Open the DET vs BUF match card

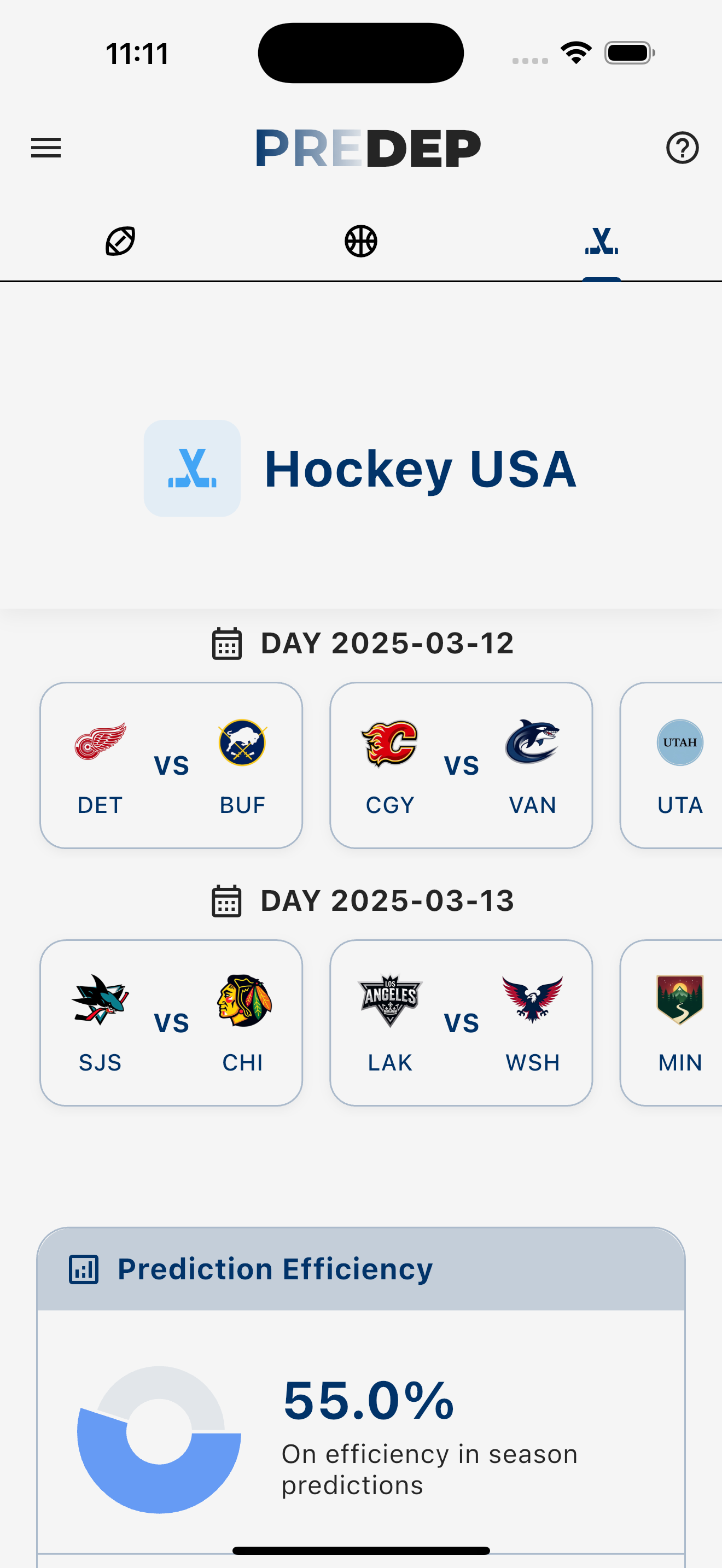(171, 765)
